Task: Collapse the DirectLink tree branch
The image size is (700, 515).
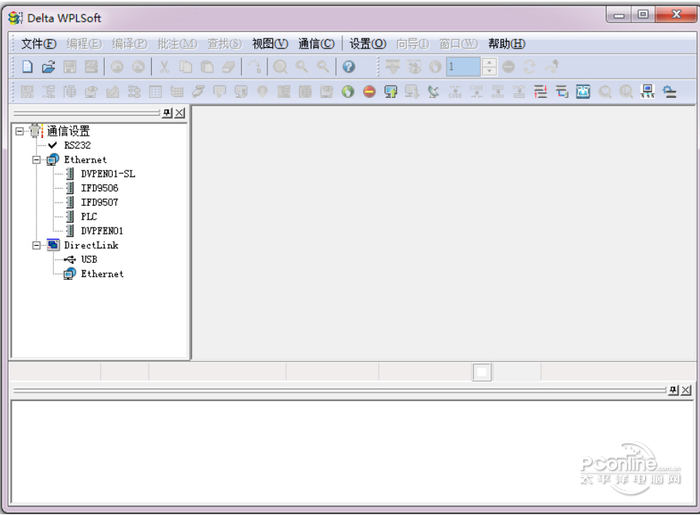Action: [36, 245]
